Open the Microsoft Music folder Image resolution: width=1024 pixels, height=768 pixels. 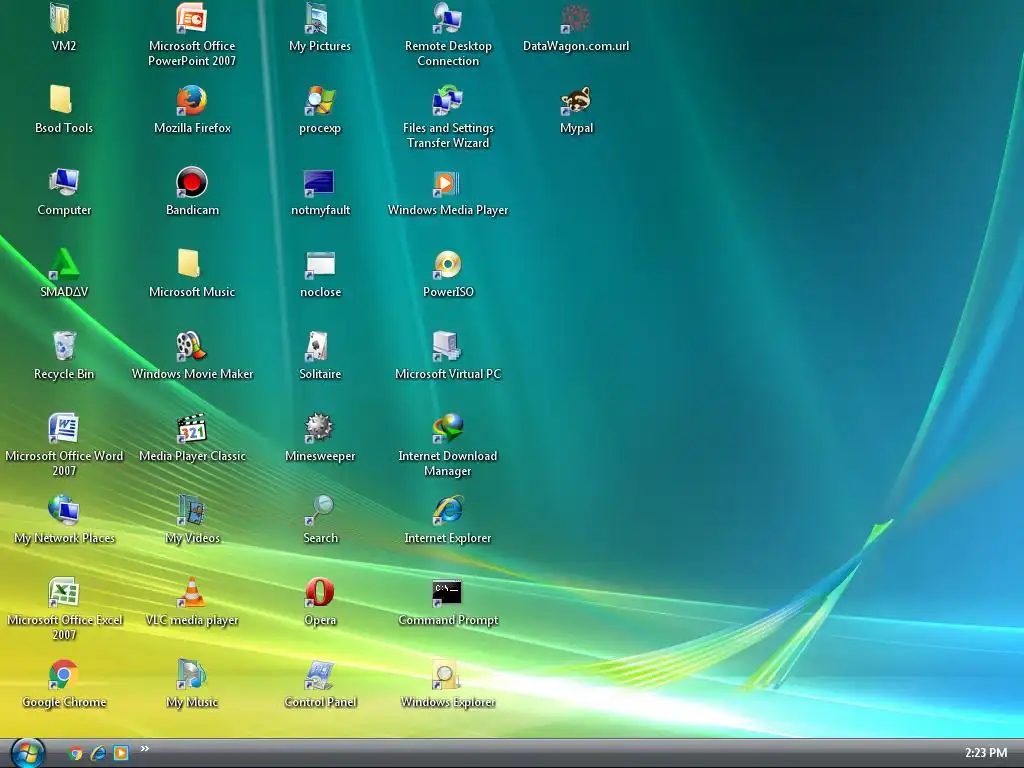click(x=191, y=264)
